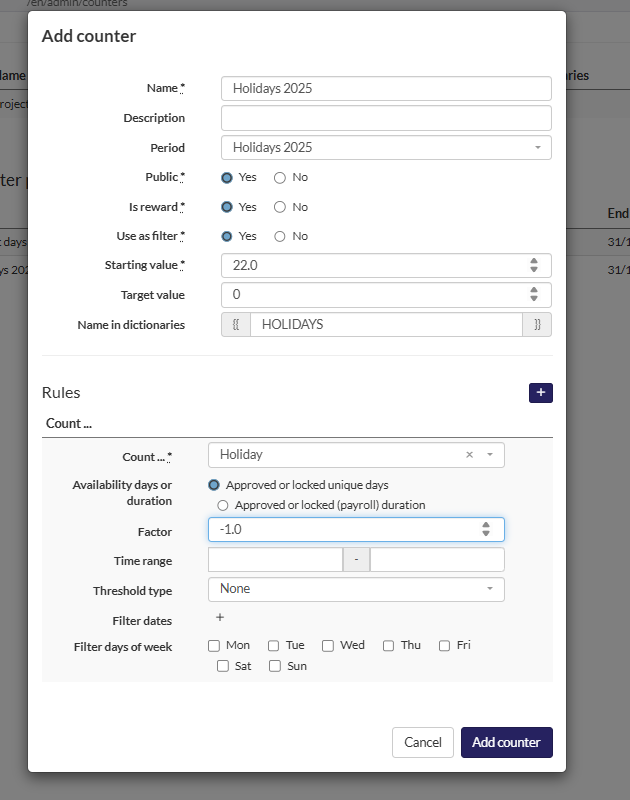Screen dimensions: 630x800
Task: Click the Starting value spinner arrows
Action: pos(534,265)
